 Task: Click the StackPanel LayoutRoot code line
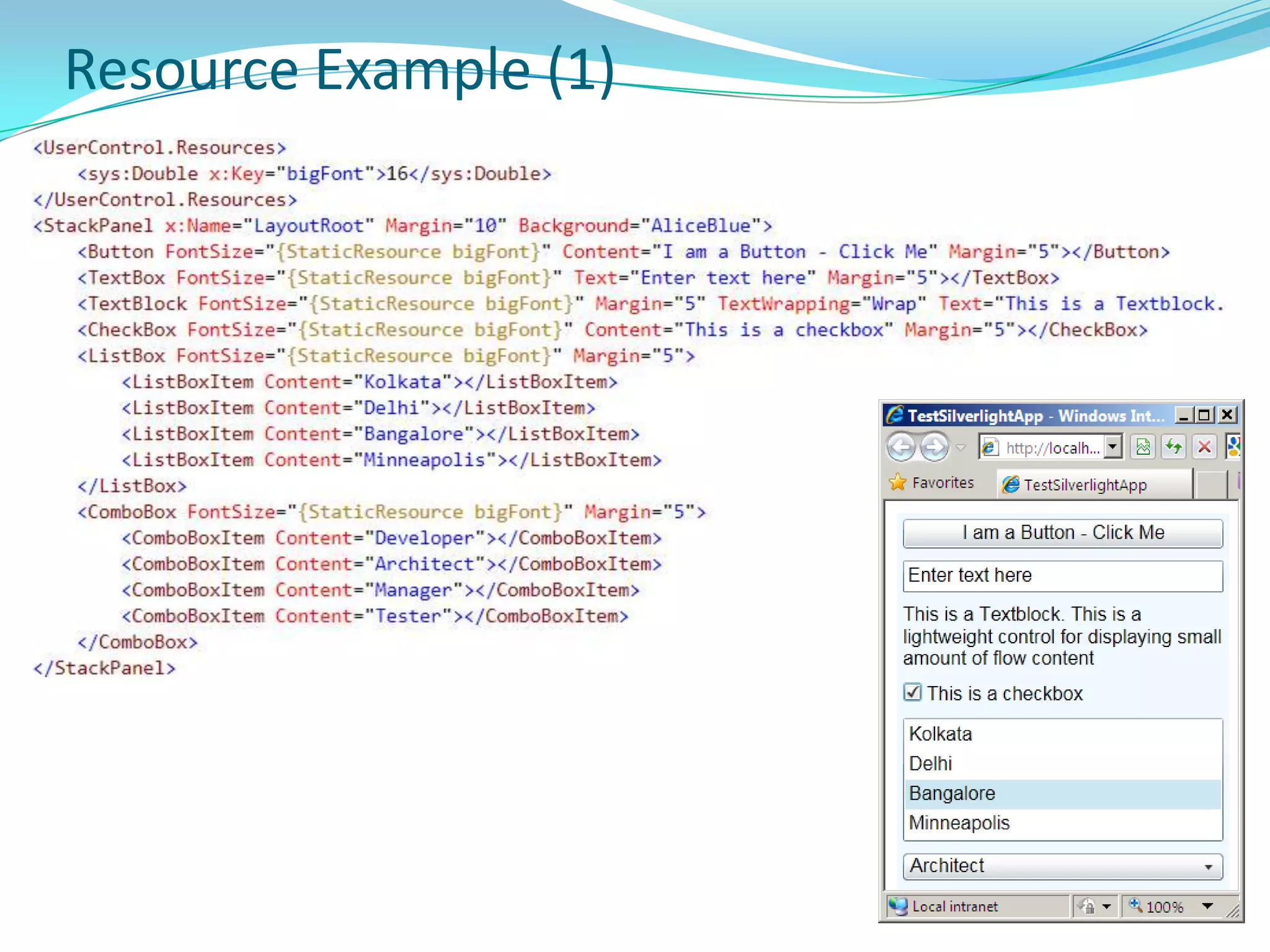(x=402, y=226)
